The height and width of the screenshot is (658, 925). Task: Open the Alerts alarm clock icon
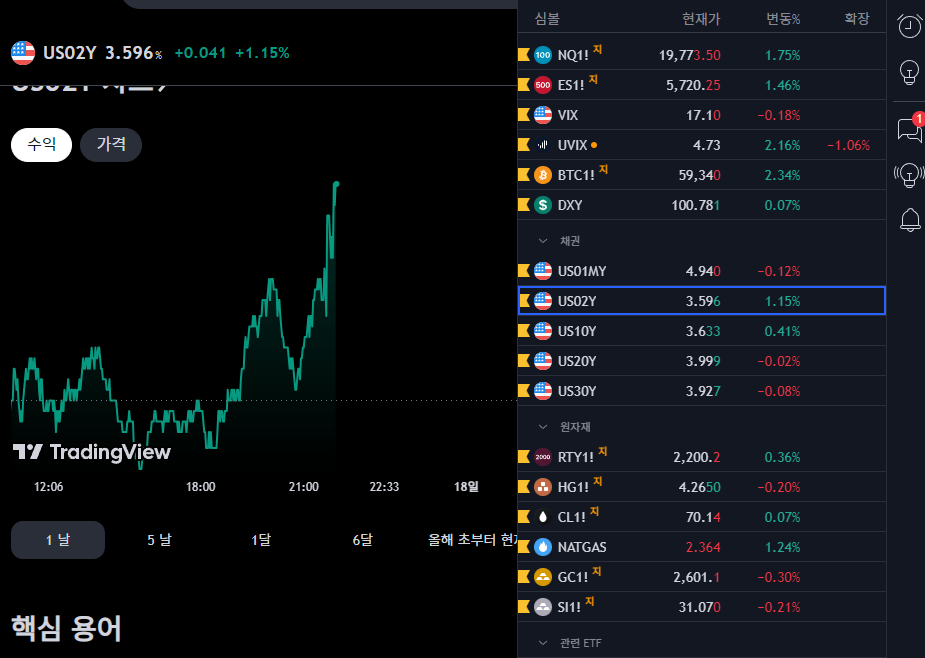point(909,26)
